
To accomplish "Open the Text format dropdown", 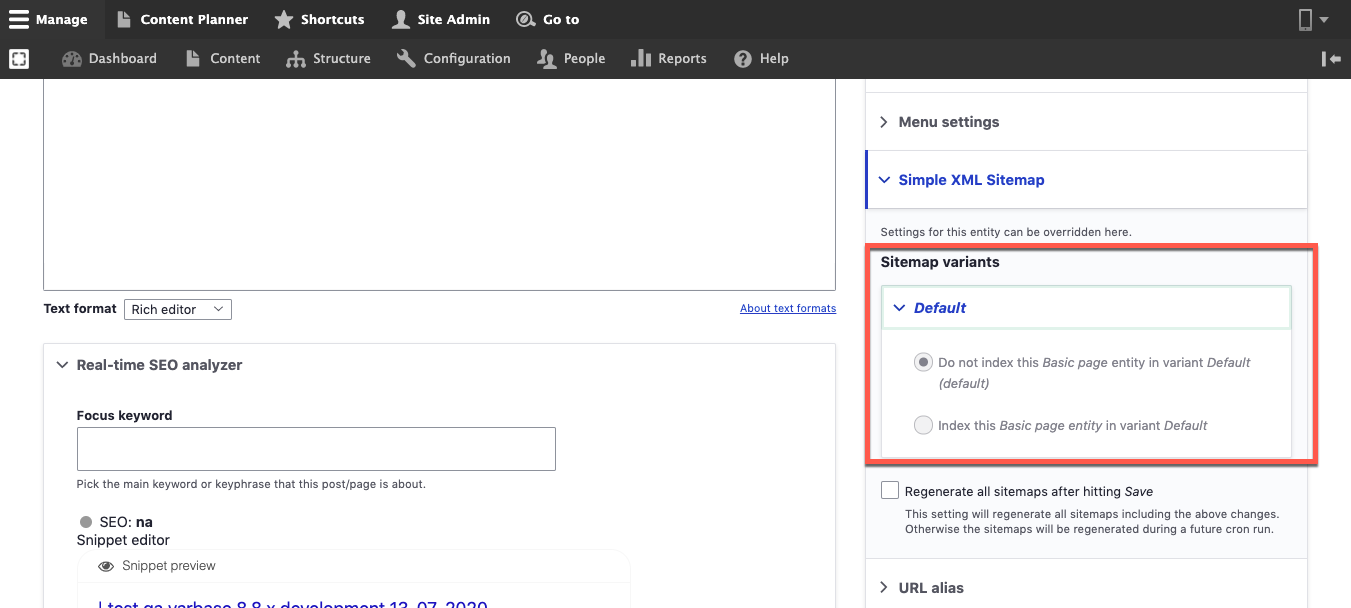I will coord(177,310).
